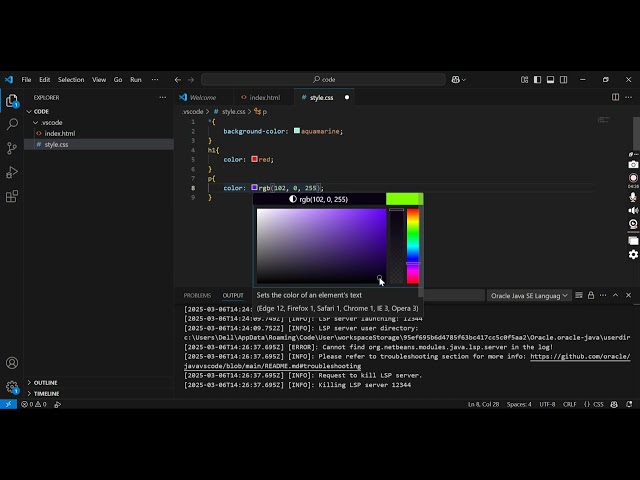Open the errors and warnings status item
The height and width of the screenshot is (480, 640).
[x=33, y=404]
